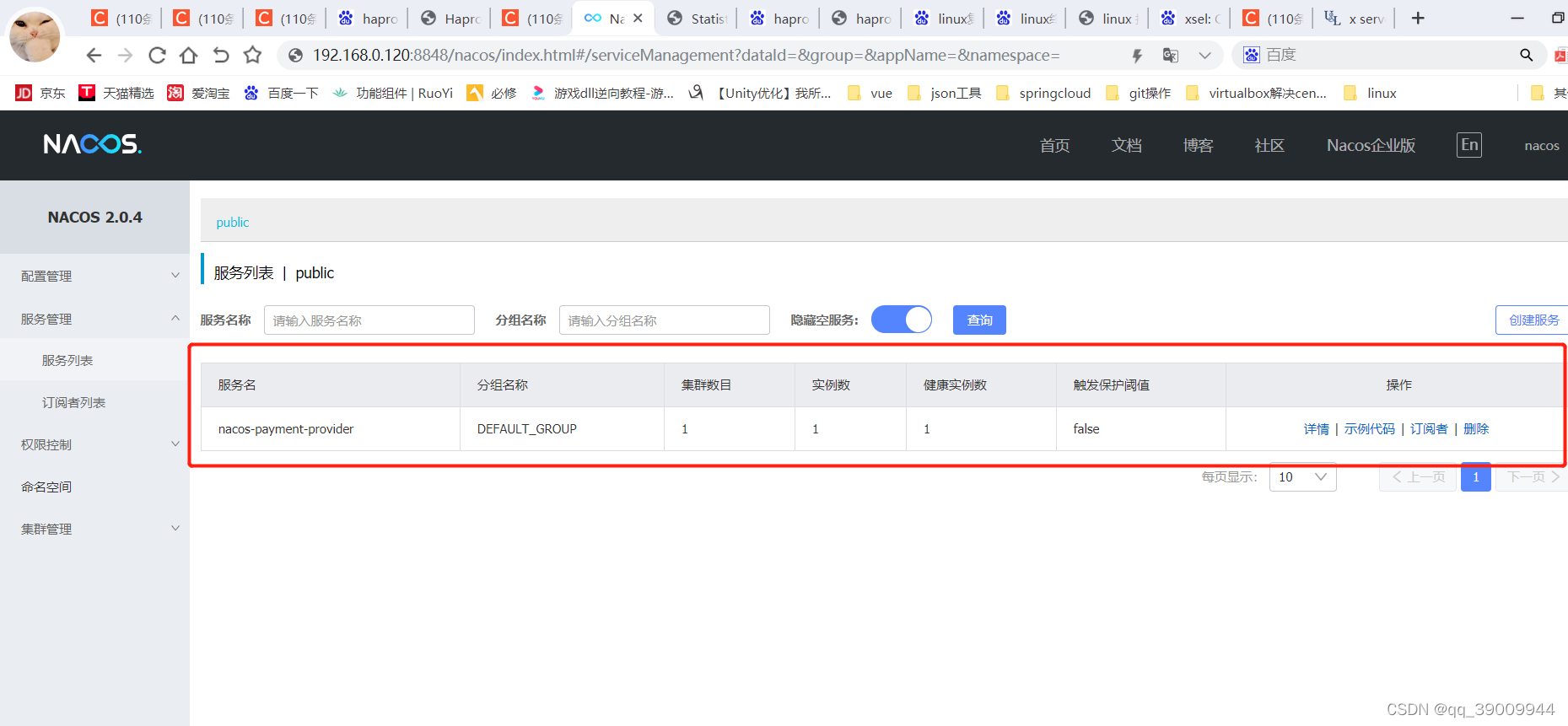1568x726 pixels.
Task: Click the browser back arrow
Action: pyautogui.click(x=94, y=56)
